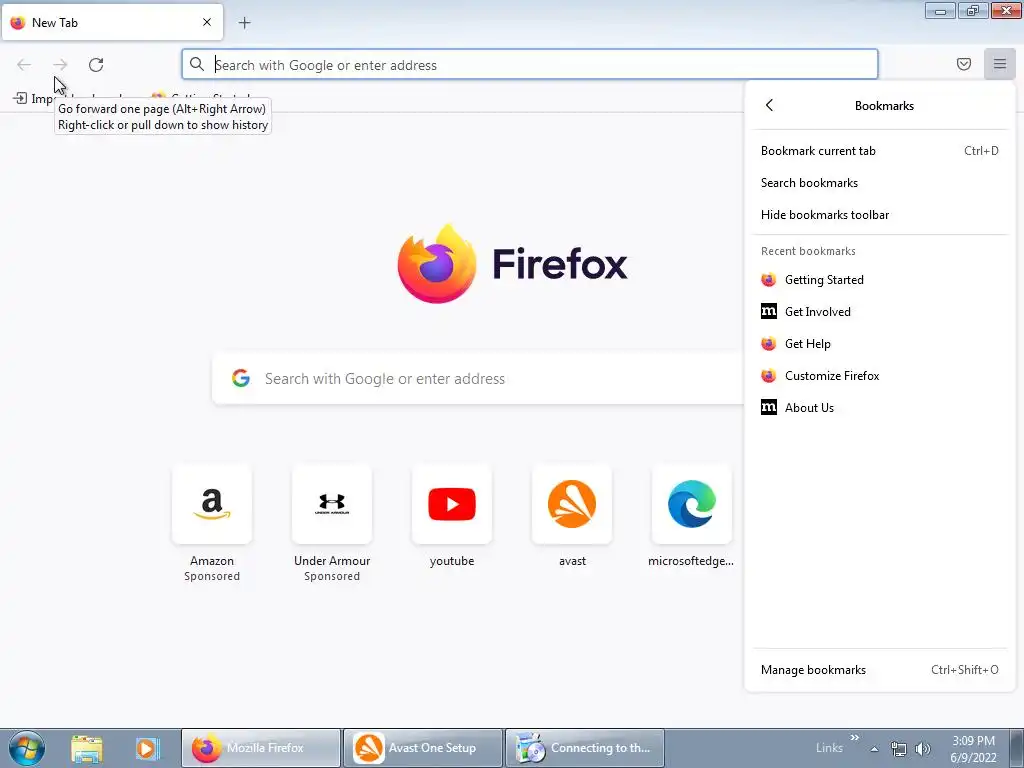Click the back arrow in Bookmarks panel
The width and height of the screenshot is (1024, 768).
click(x=769, y=105)
